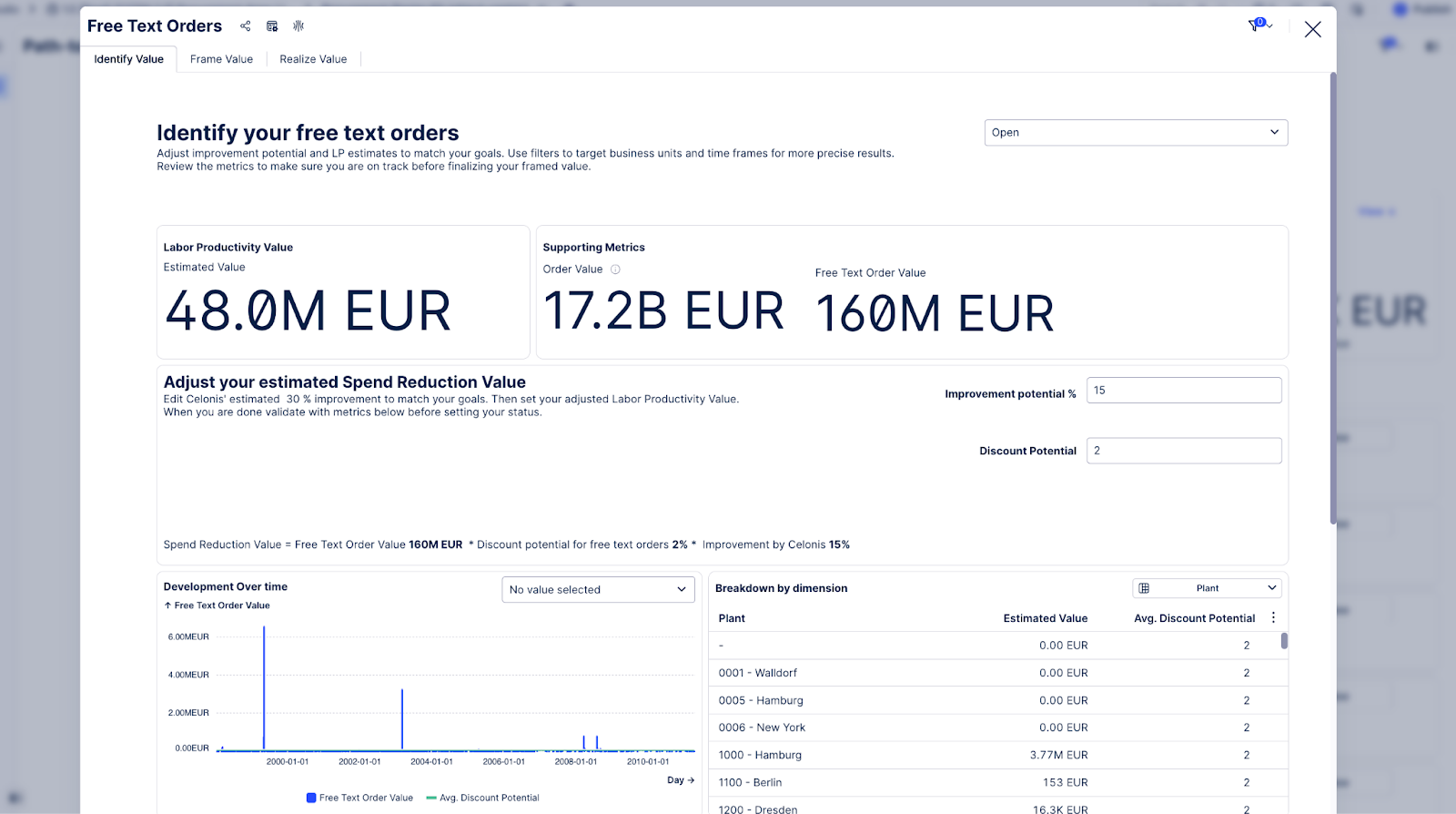Image resolution: width=1456 pixels, height=814 pixels.
Task: Toggle Free Text Order Value legend series
Action: 359,798
